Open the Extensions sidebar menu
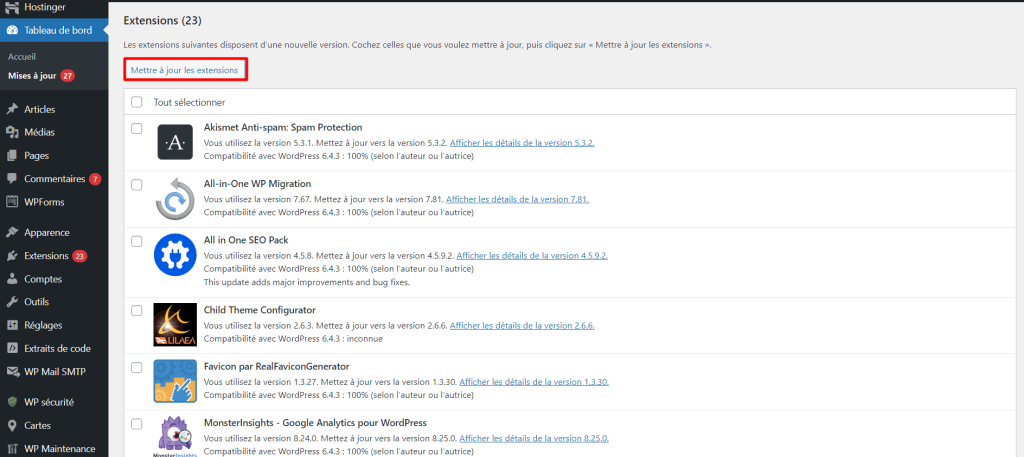 coord(45,256)
